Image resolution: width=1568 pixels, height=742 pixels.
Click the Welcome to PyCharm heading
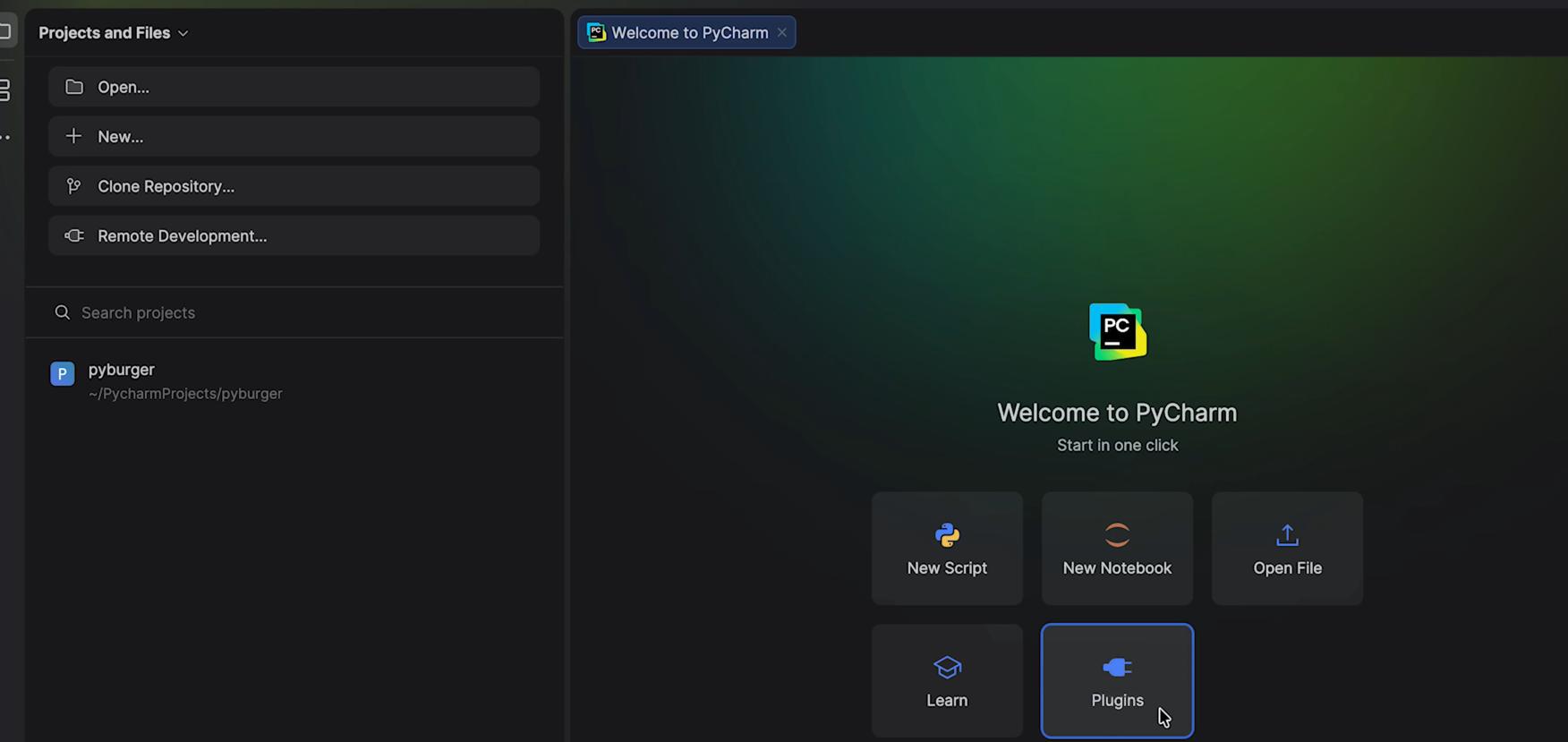click(1117, 413)
